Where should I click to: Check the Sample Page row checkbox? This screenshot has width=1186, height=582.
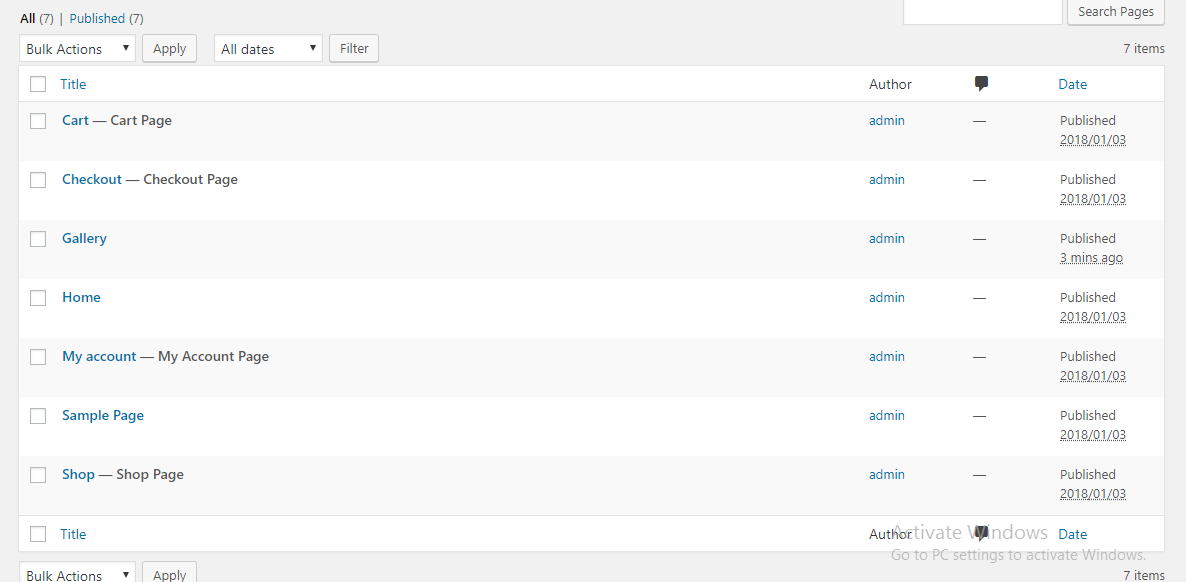38,416
